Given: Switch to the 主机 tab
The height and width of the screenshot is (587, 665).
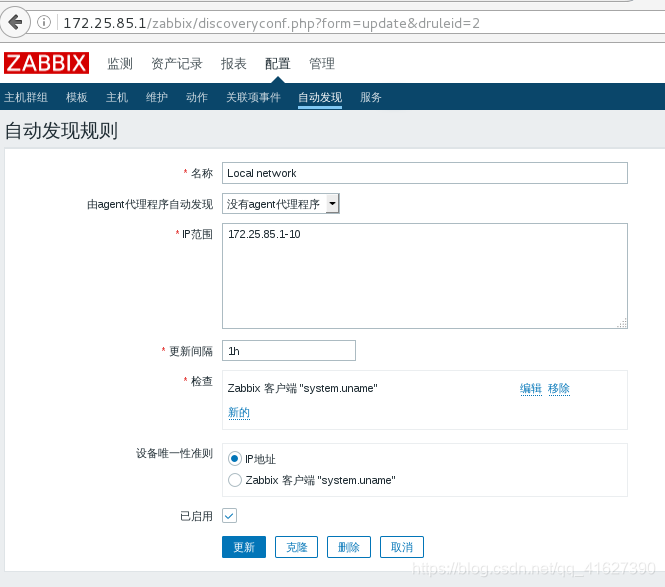Looking at the screenshot, I should (x=117, y=97).
